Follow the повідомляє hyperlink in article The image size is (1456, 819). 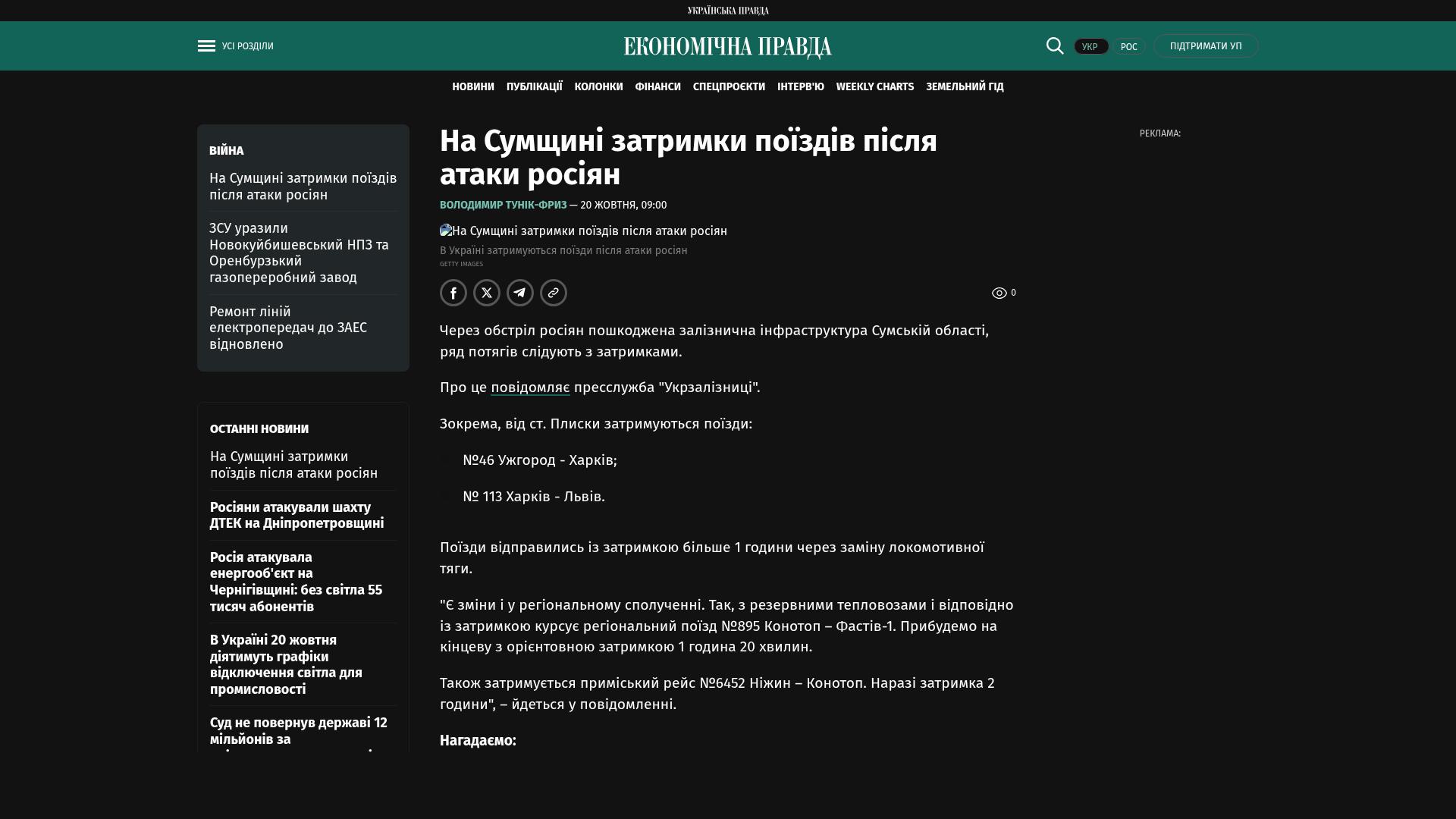pos(530,388)
